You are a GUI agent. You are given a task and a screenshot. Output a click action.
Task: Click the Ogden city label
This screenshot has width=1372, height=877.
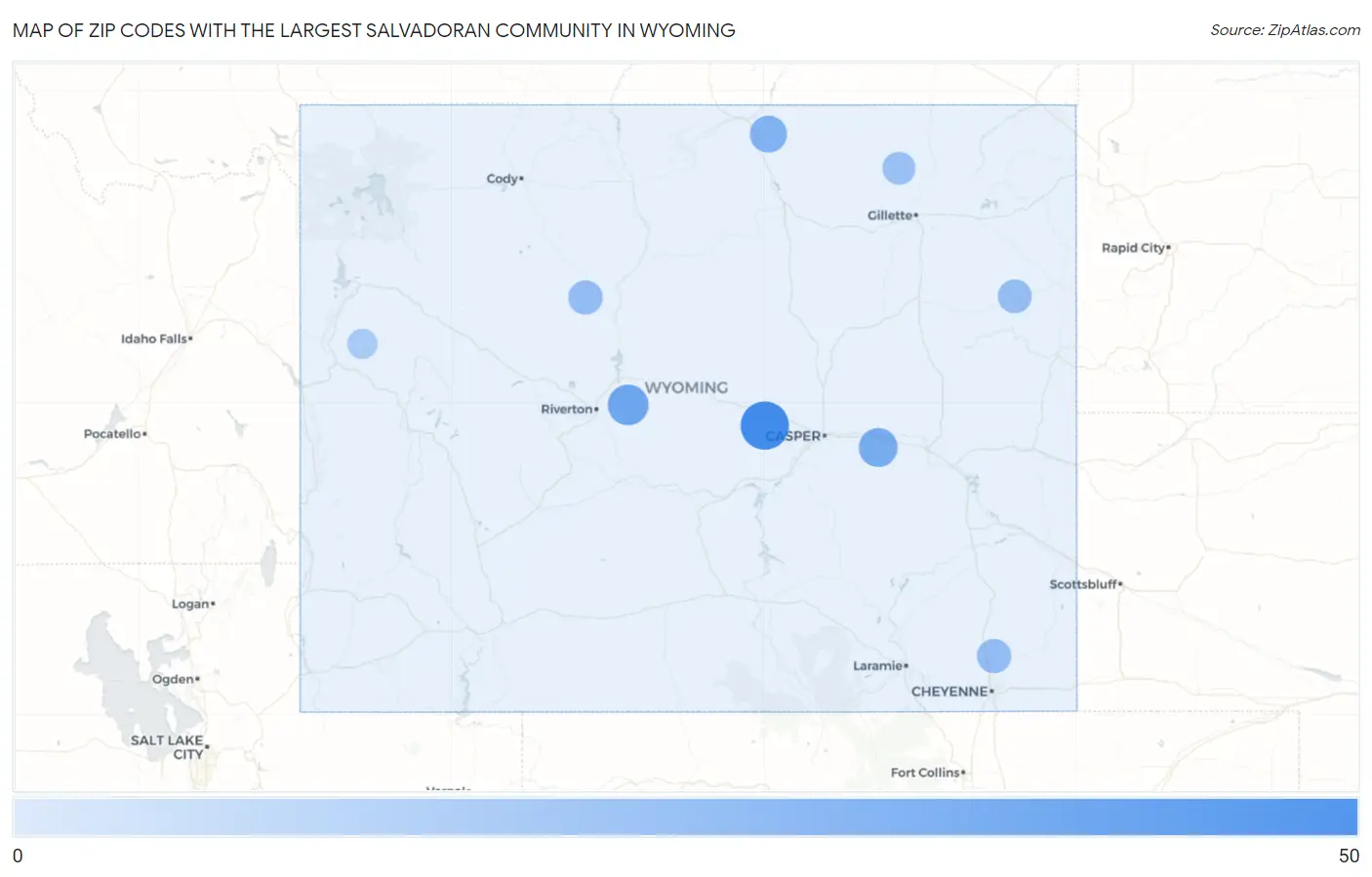(x=175, y=679)
